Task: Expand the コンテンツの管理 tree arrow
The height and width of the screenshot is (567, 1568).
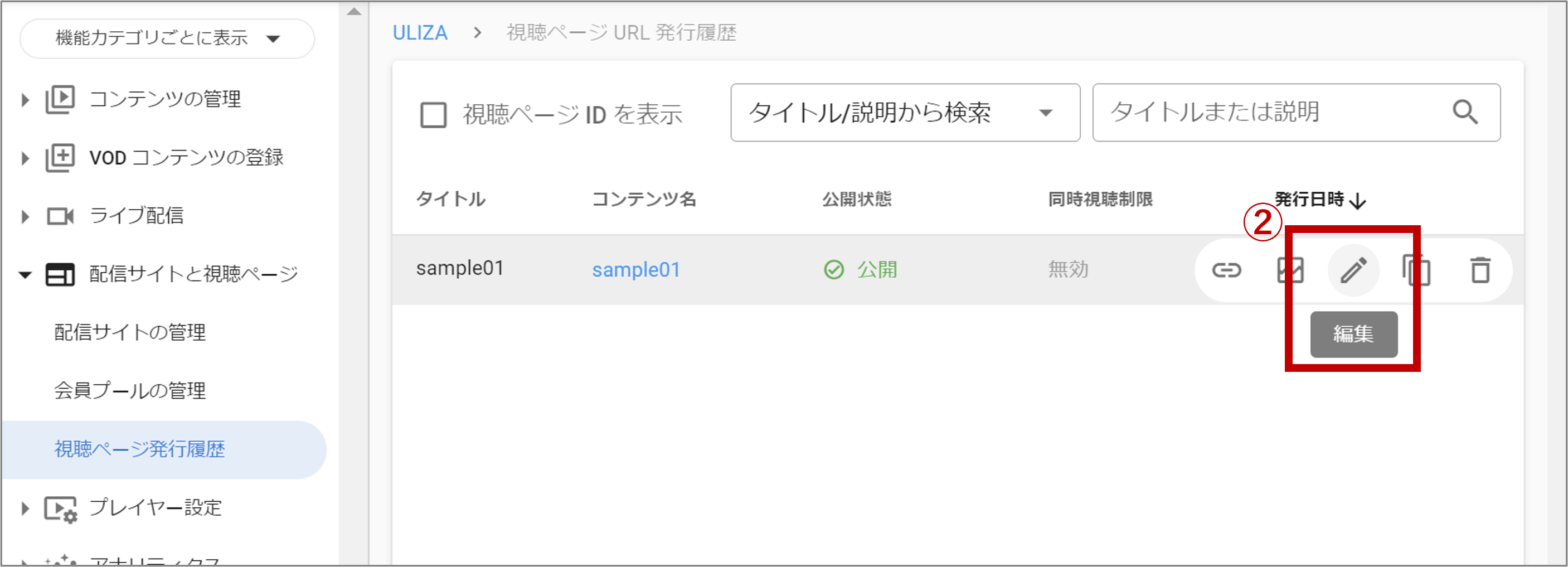Action: (25, 99)
